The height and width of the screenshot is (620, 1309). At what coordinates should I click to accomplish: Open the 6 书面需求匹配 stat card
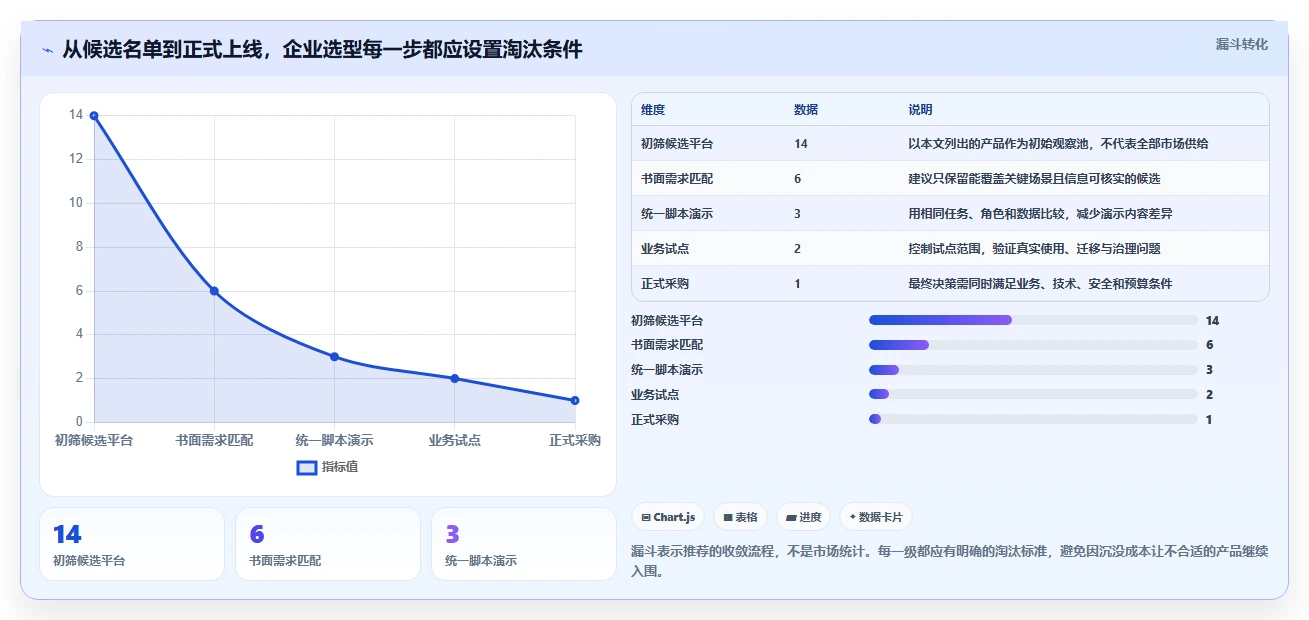click(x=328, y=544)
